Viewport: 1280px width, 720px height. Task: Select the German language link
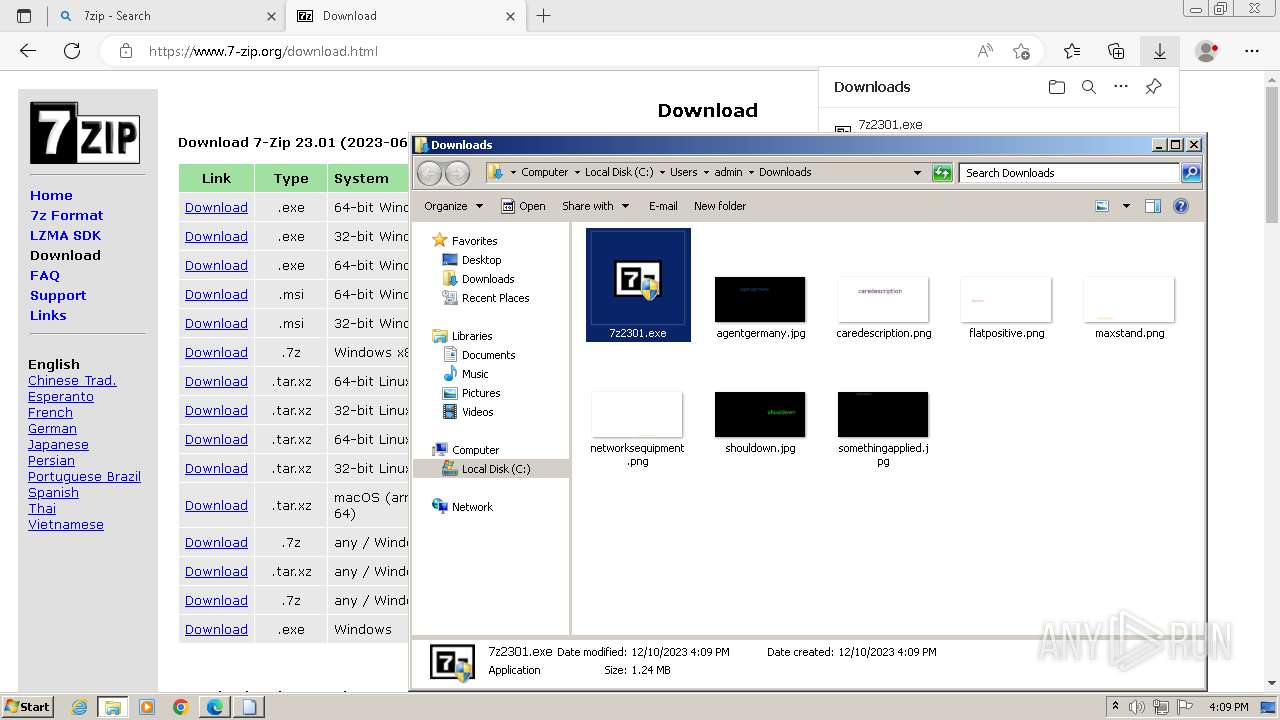click(x=52, y=428)
